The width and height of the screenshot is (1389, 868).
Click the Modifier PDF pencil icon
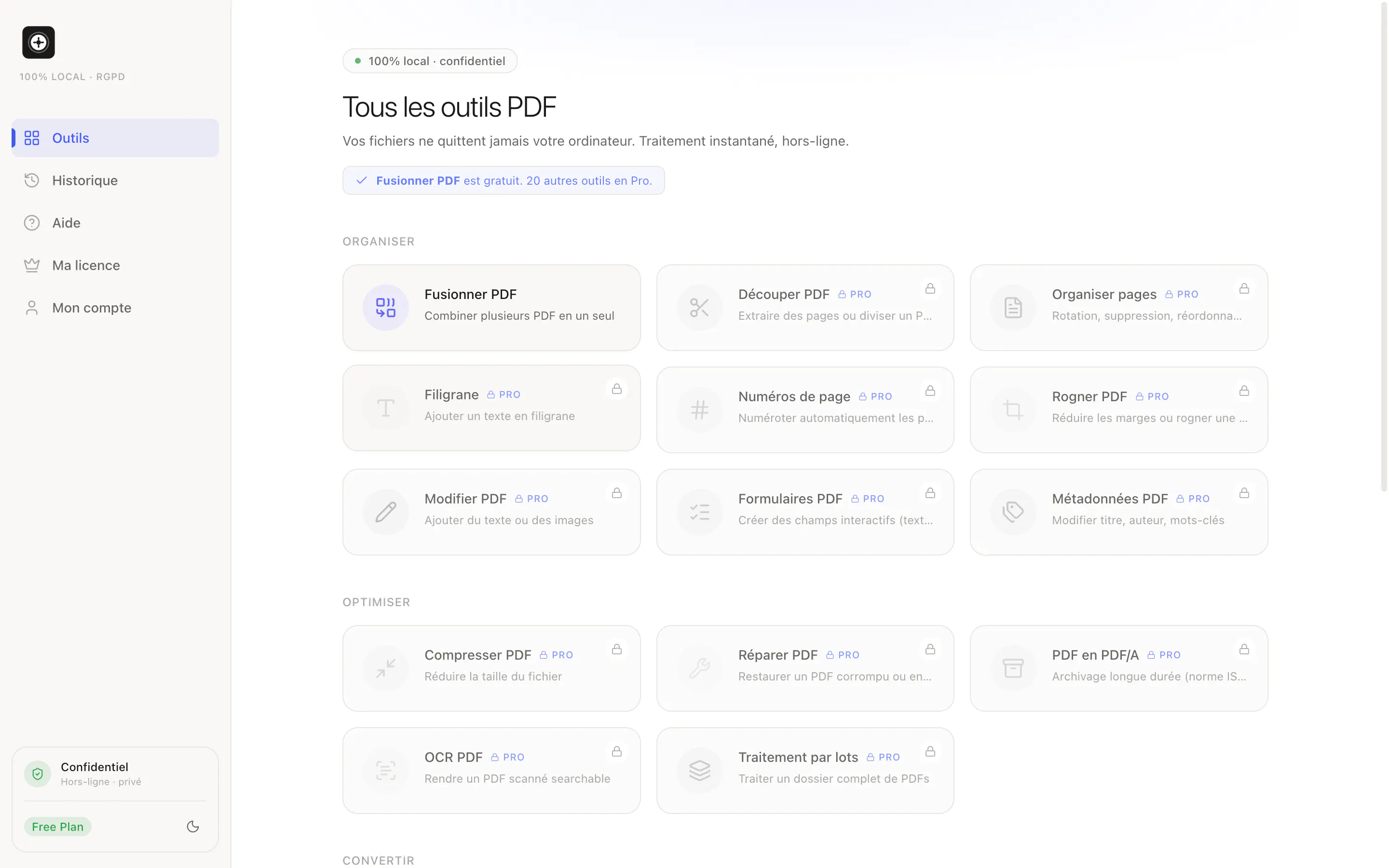[x=386, y=512]
